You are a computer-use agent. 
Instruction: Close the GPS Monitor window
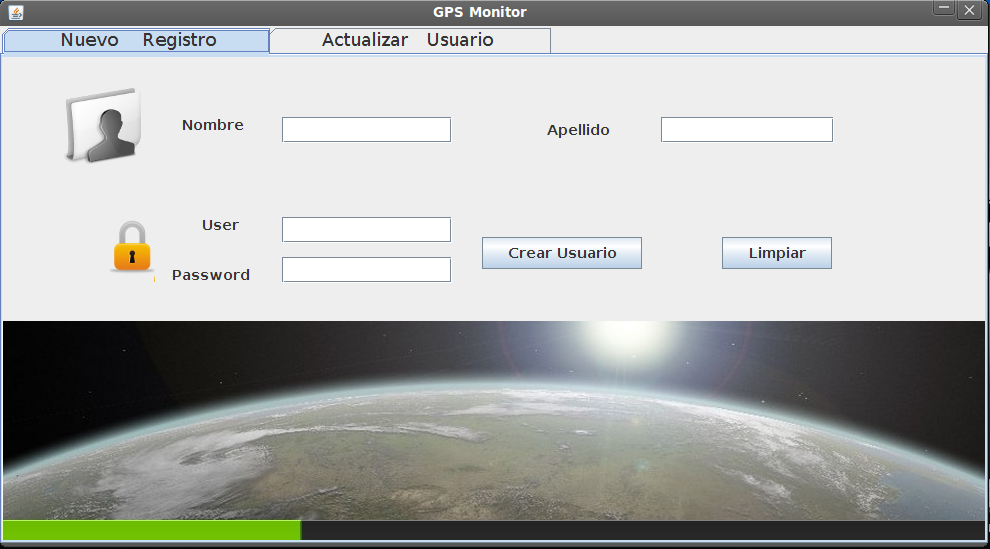(969, 10)
